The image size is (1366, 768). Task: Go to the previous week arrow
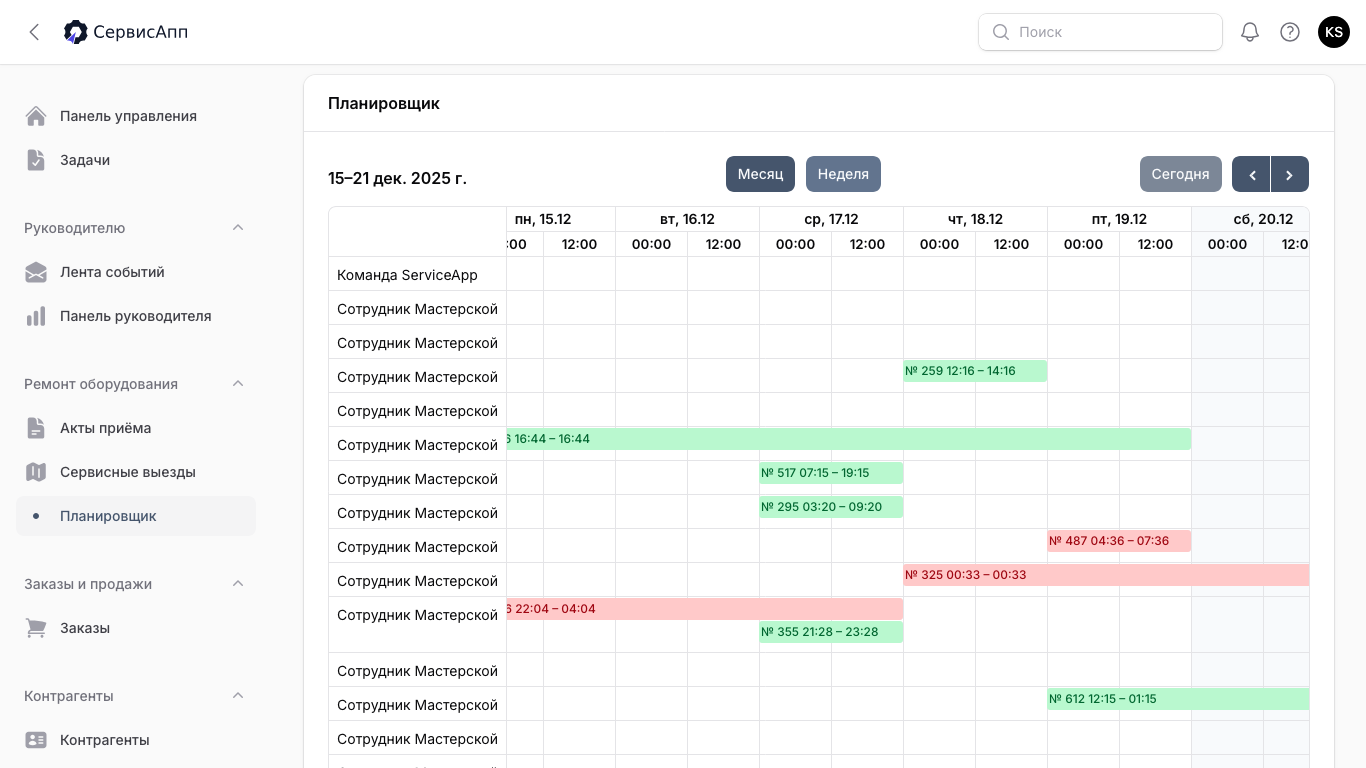click(x=1251, y=174)
